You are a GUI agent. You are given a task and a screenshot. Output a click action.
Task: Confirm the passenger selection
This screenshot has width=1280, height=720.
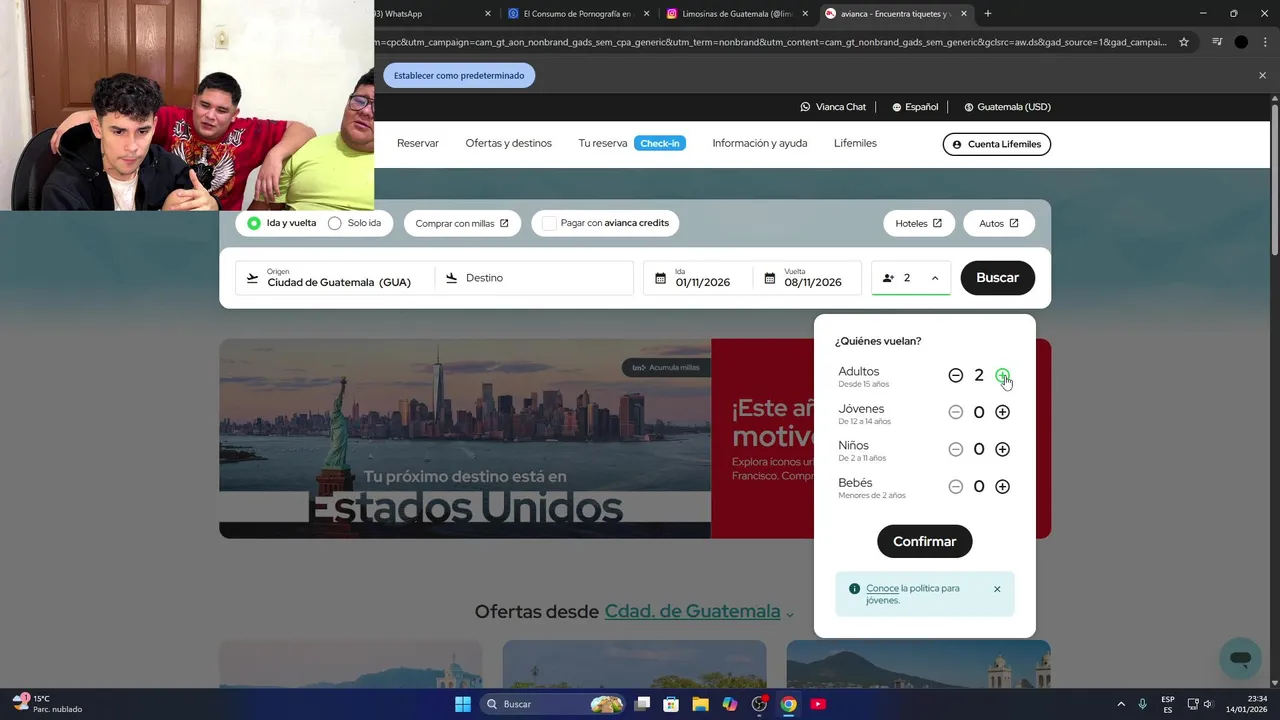pos(924,541)
